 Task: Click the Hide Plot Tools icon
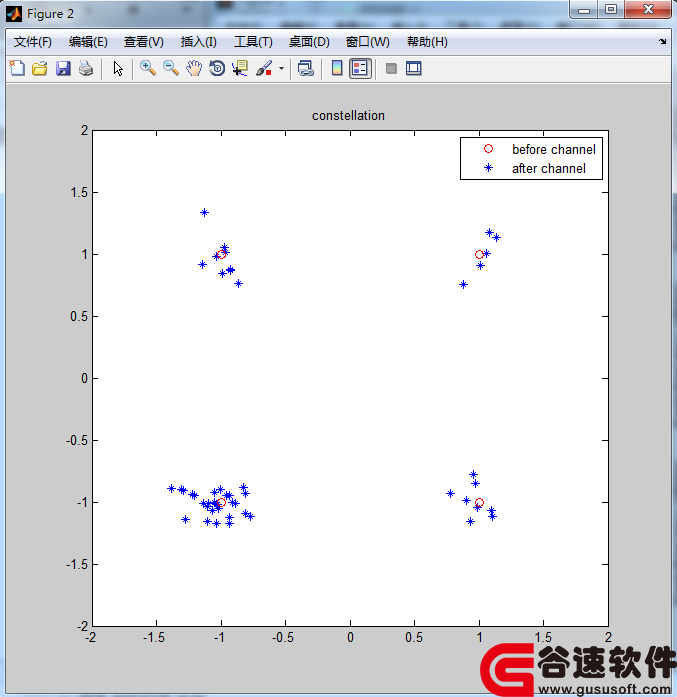pyautogui.click(x=391, y=68)
